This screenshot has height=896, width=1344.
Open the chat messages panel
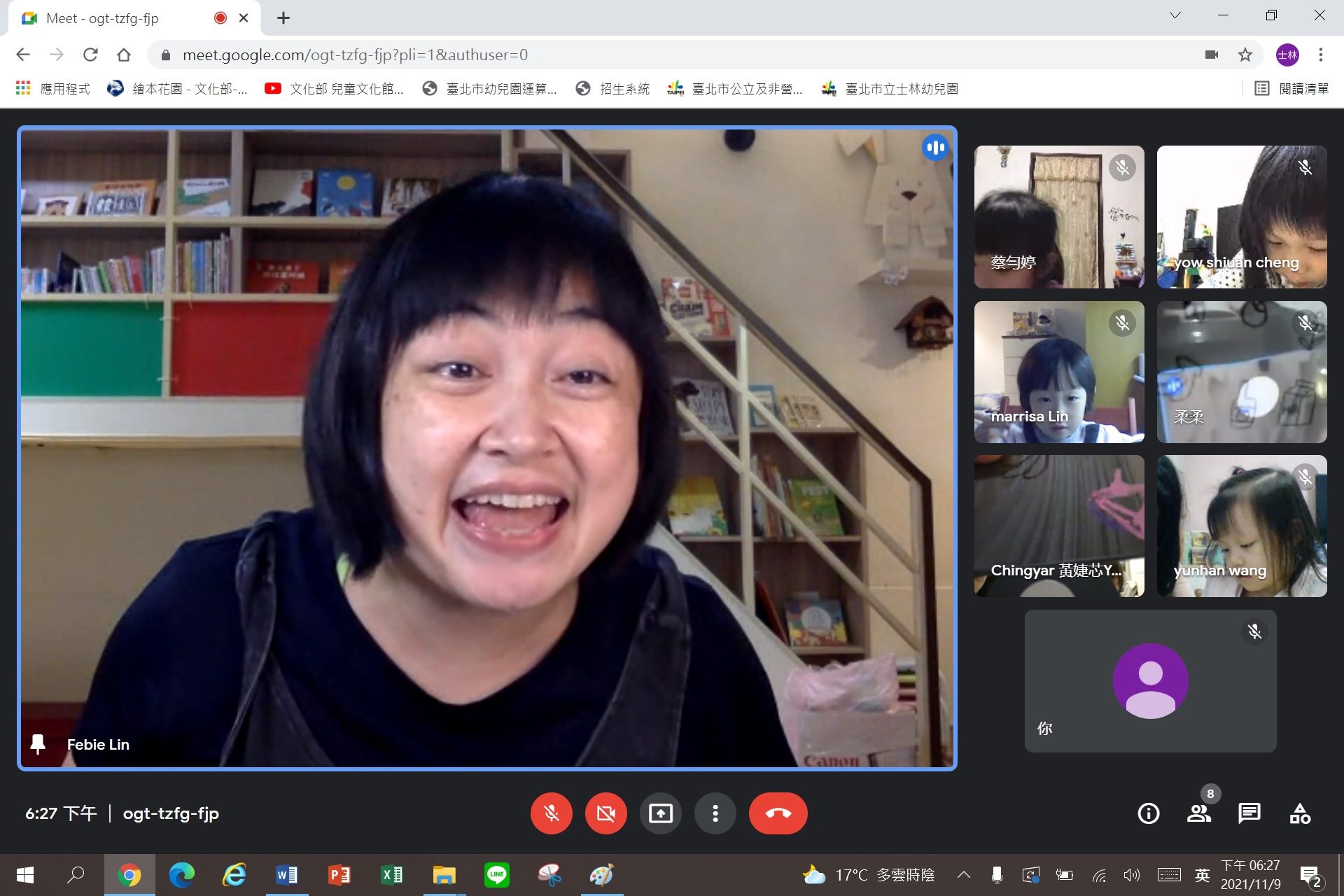1249,813
